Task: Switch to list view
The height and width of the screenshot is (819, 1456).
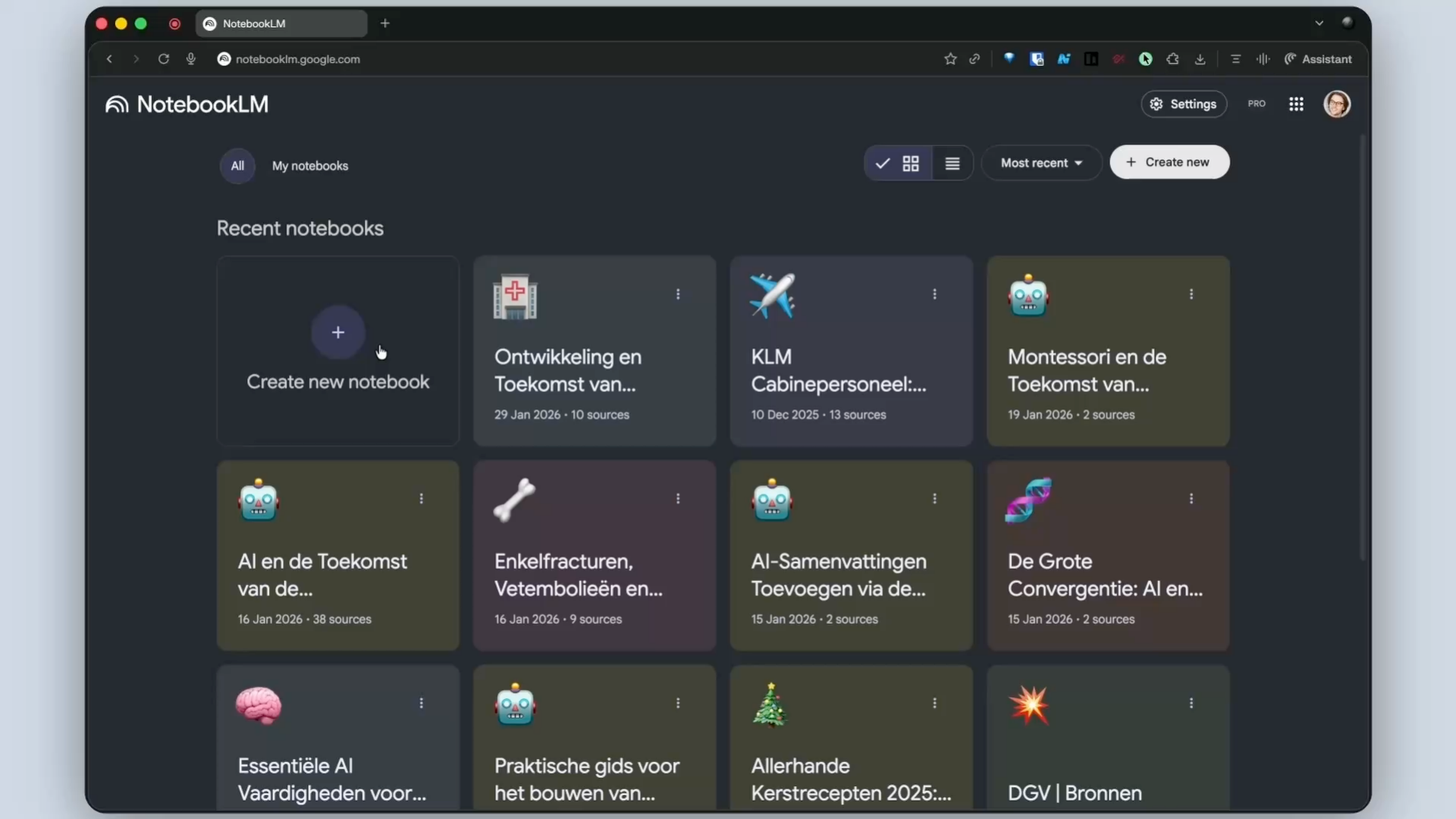Action: tap(952, 163)
